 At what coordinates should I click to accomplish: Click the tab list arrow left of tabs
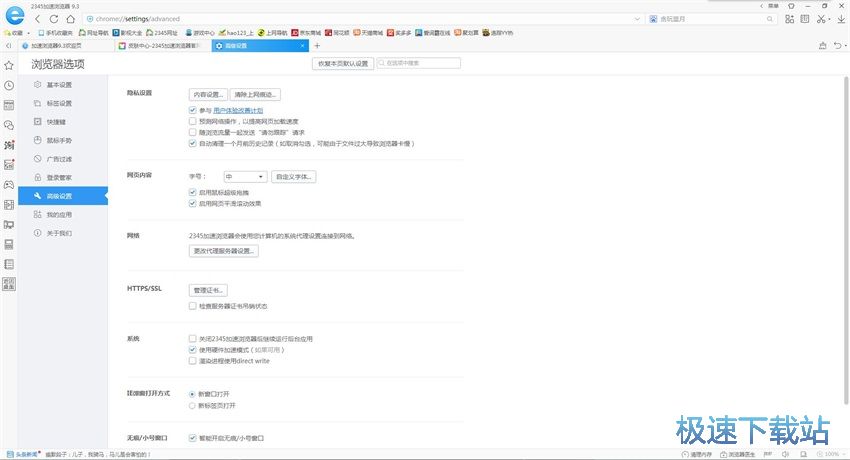8,46
